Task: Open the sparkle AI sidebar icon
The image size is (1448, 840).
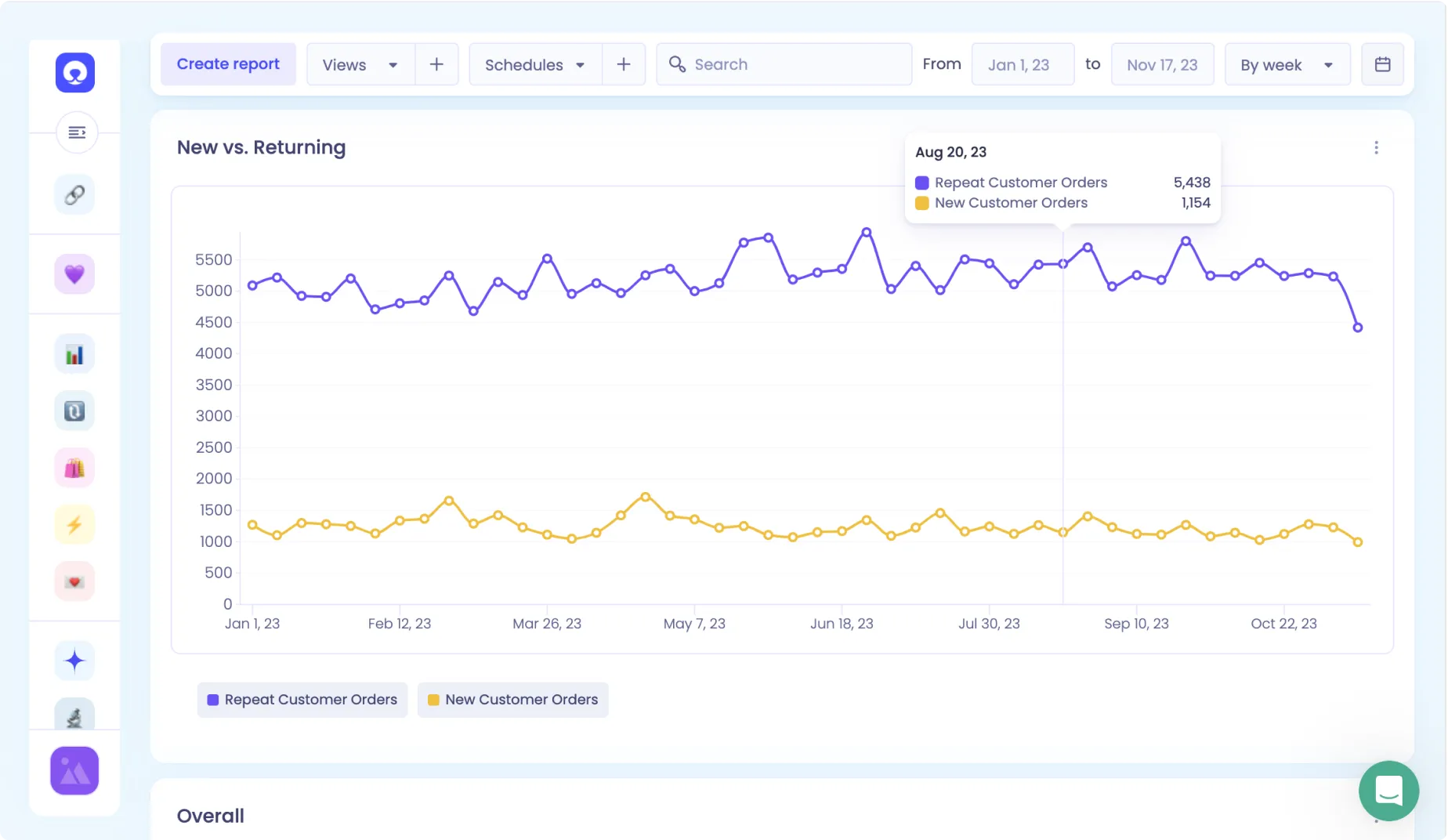Action: (x=74, y=661)
